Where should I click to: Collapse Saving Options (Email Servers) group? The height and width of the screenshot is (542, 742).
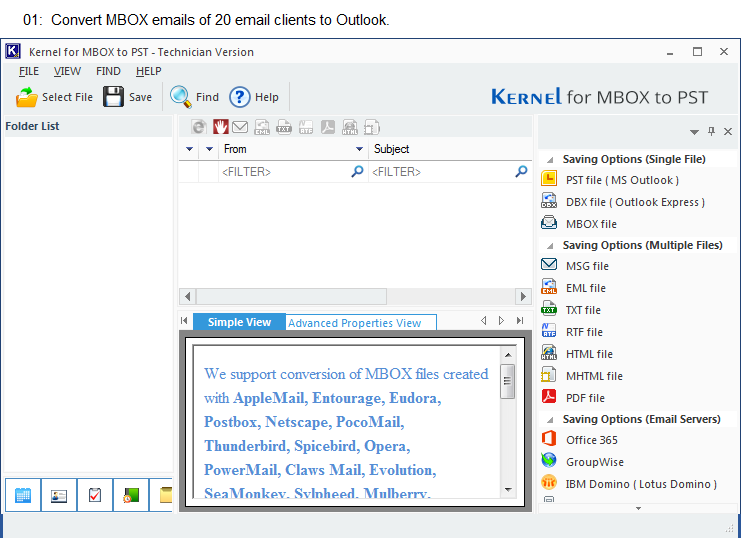[x=550, y=420]
